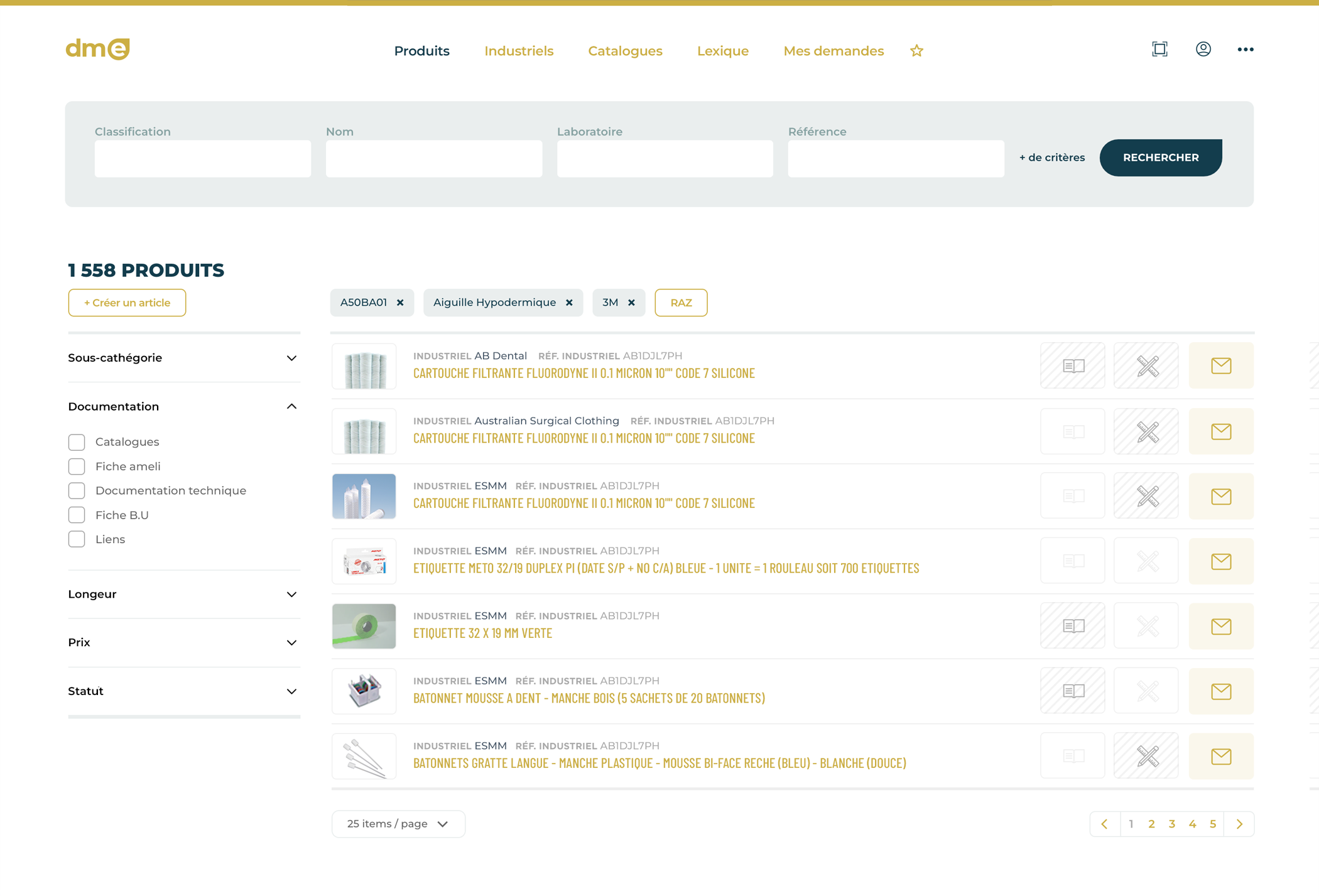Screen dimensions: 1319x896
Task: Open the user account icon
Action: [1203, 49]
